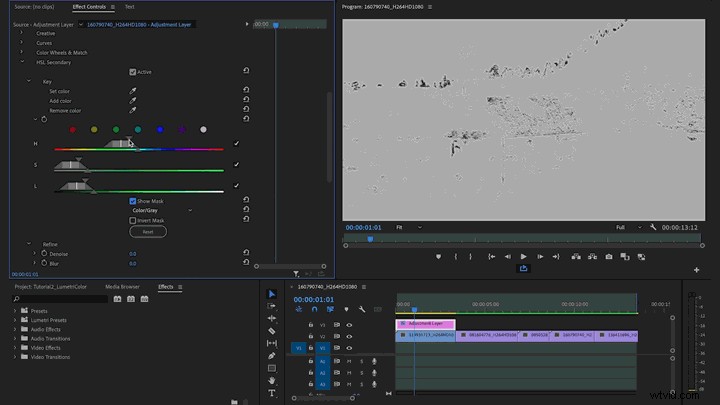This screenshot has width=720, height=405.
Task: Go to In point
Action: tap(491, 257)
